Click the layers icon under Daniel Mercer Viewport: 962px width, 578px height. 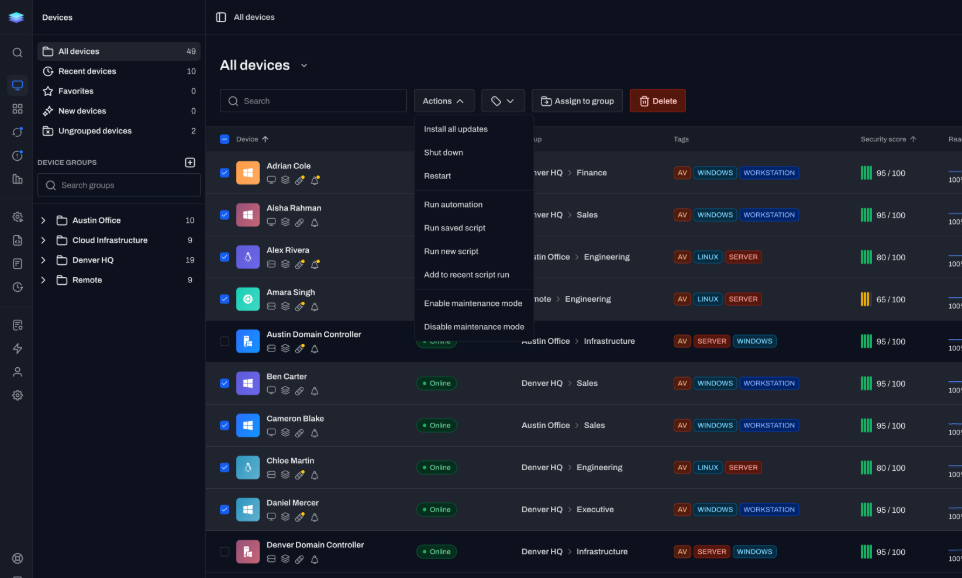285,517
